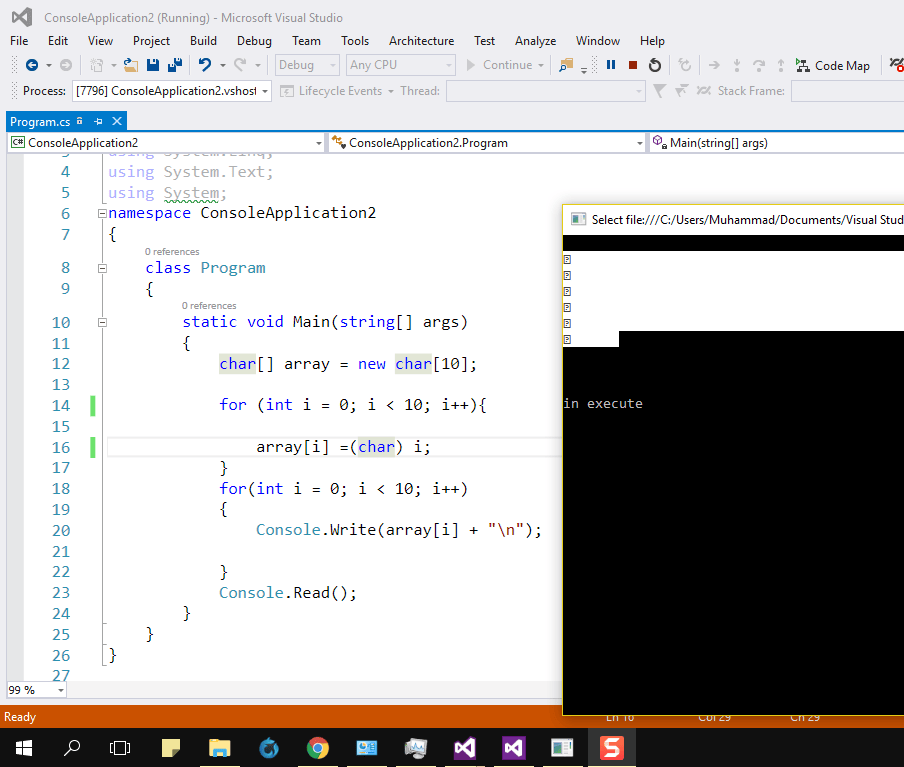Open the Continue button dropdown arrow
Viewport: 904px width, 767px height.
pos(541,65)
